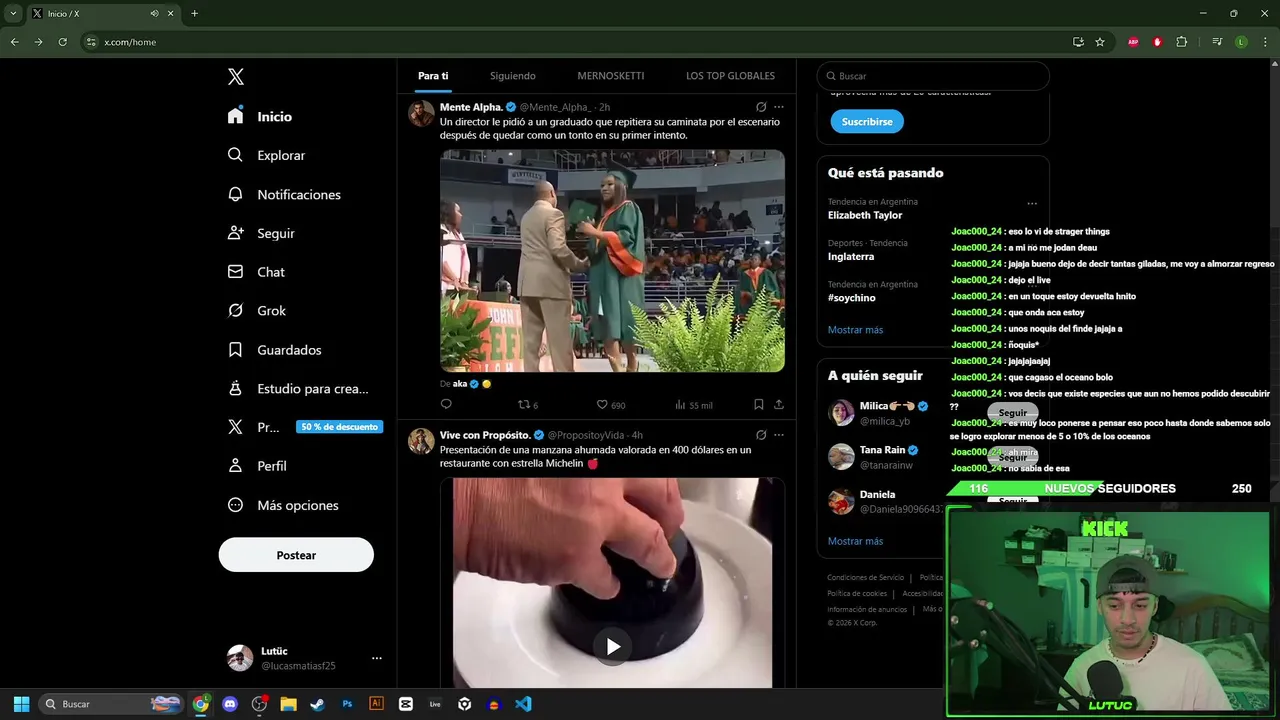
Task: Open the Seguir sidebar item
Action: [x=261, y=233]
